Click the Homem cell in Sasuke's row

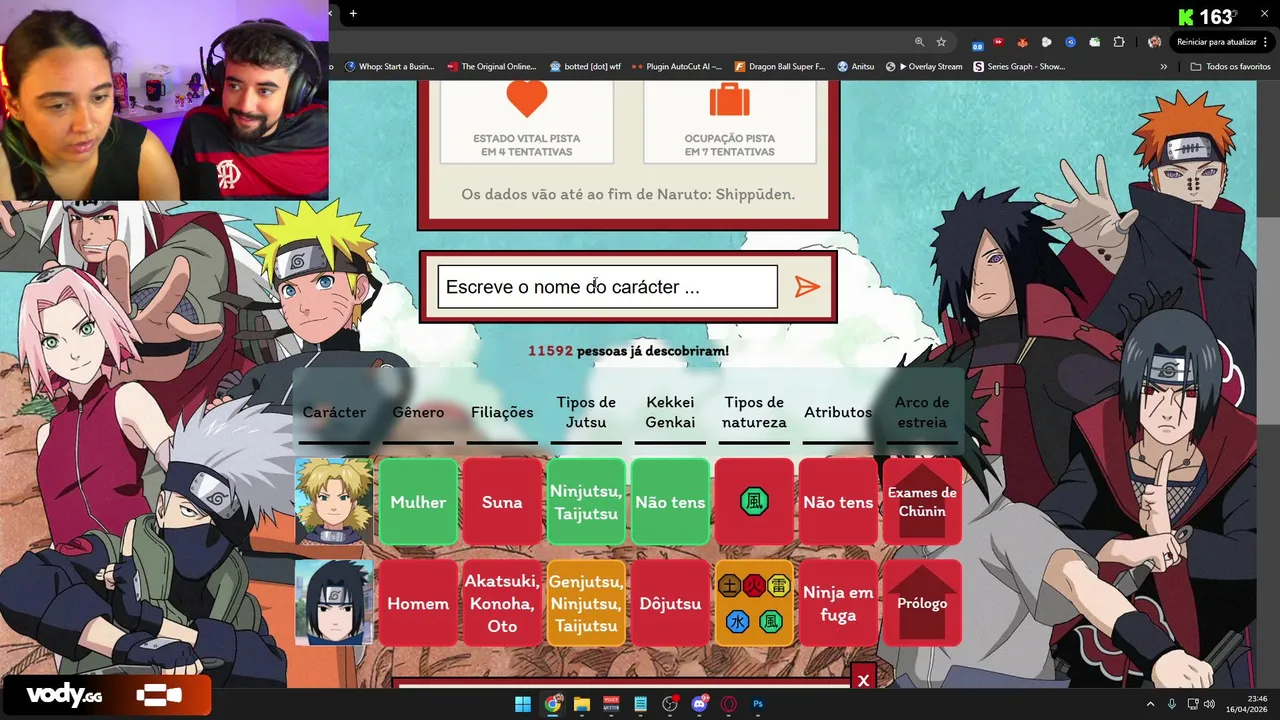click(x=418, y=603)
